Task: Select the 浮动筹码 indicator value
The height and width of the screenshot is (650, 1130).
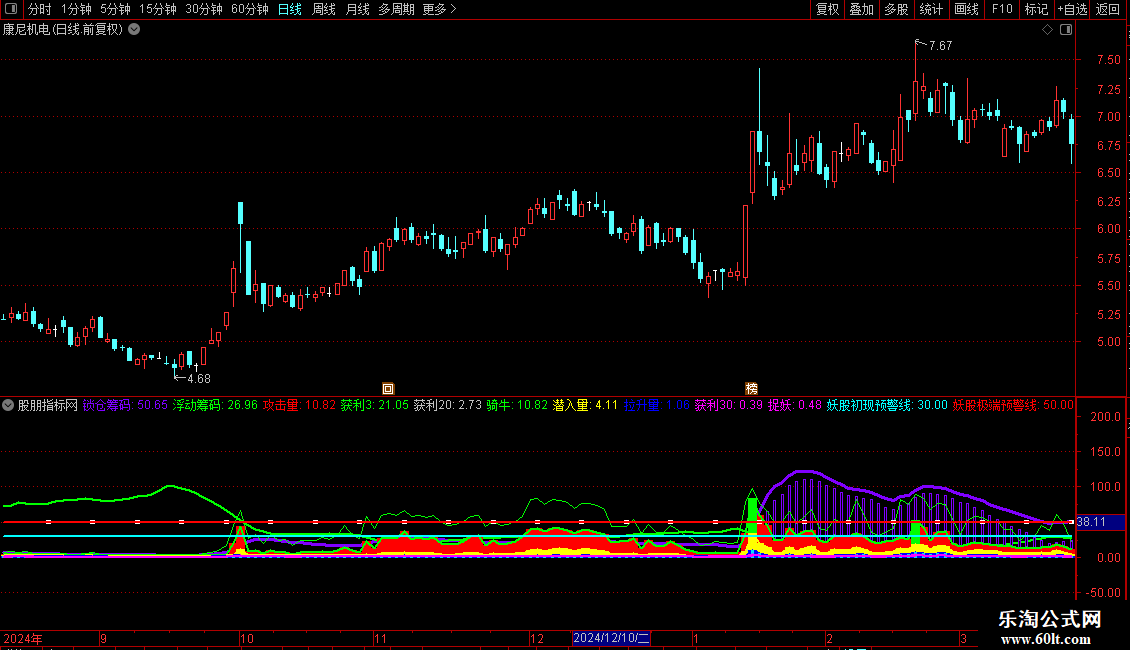Action: point(215,406)
